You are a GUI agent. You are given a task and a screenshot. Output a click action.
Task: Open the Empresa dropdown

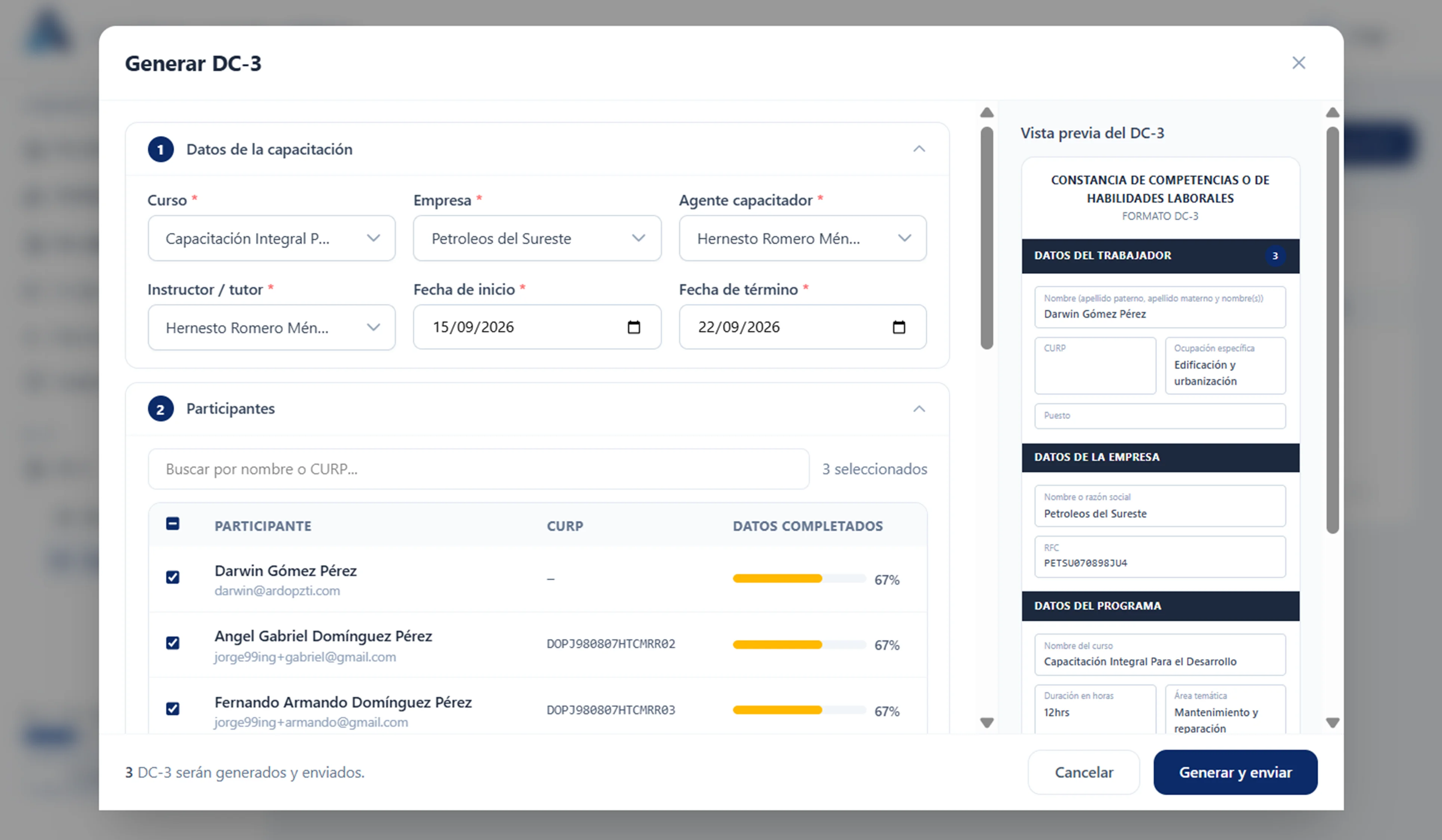pyautogui.click(x=537, y=238)
